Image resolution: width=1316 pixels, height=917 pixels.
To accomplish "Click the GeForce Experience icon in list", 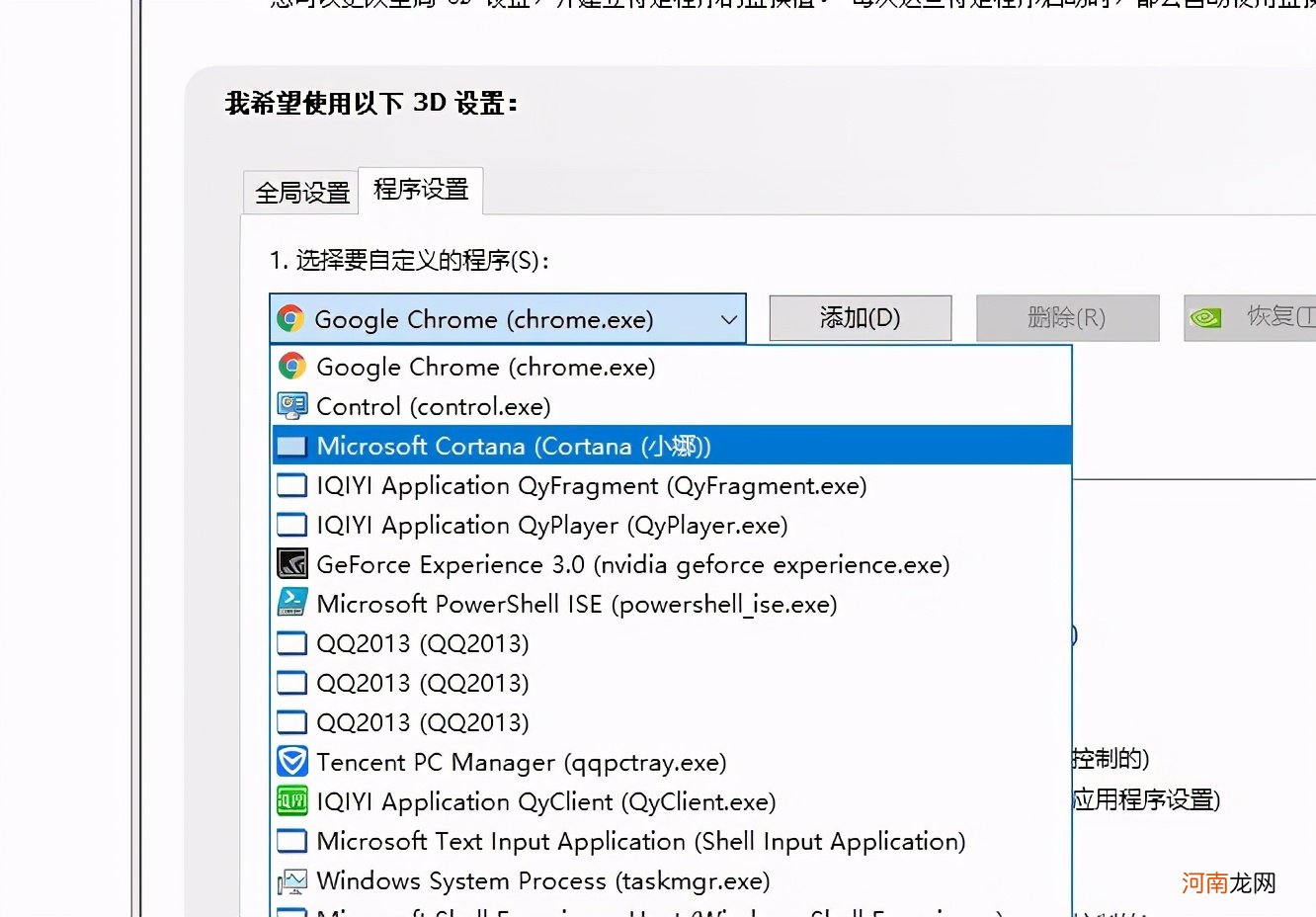I will (x=291, y=564).
